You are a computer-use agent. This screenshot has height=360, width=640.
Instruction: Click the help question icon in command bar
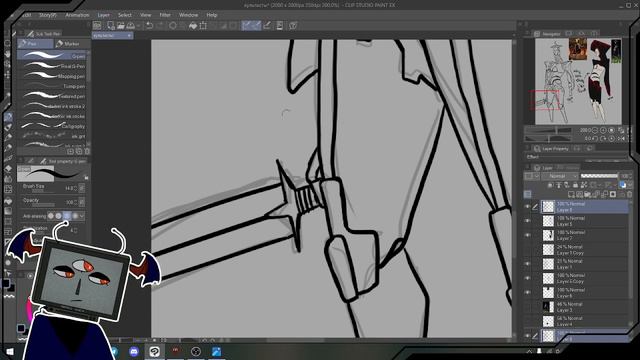click(293, 26)
